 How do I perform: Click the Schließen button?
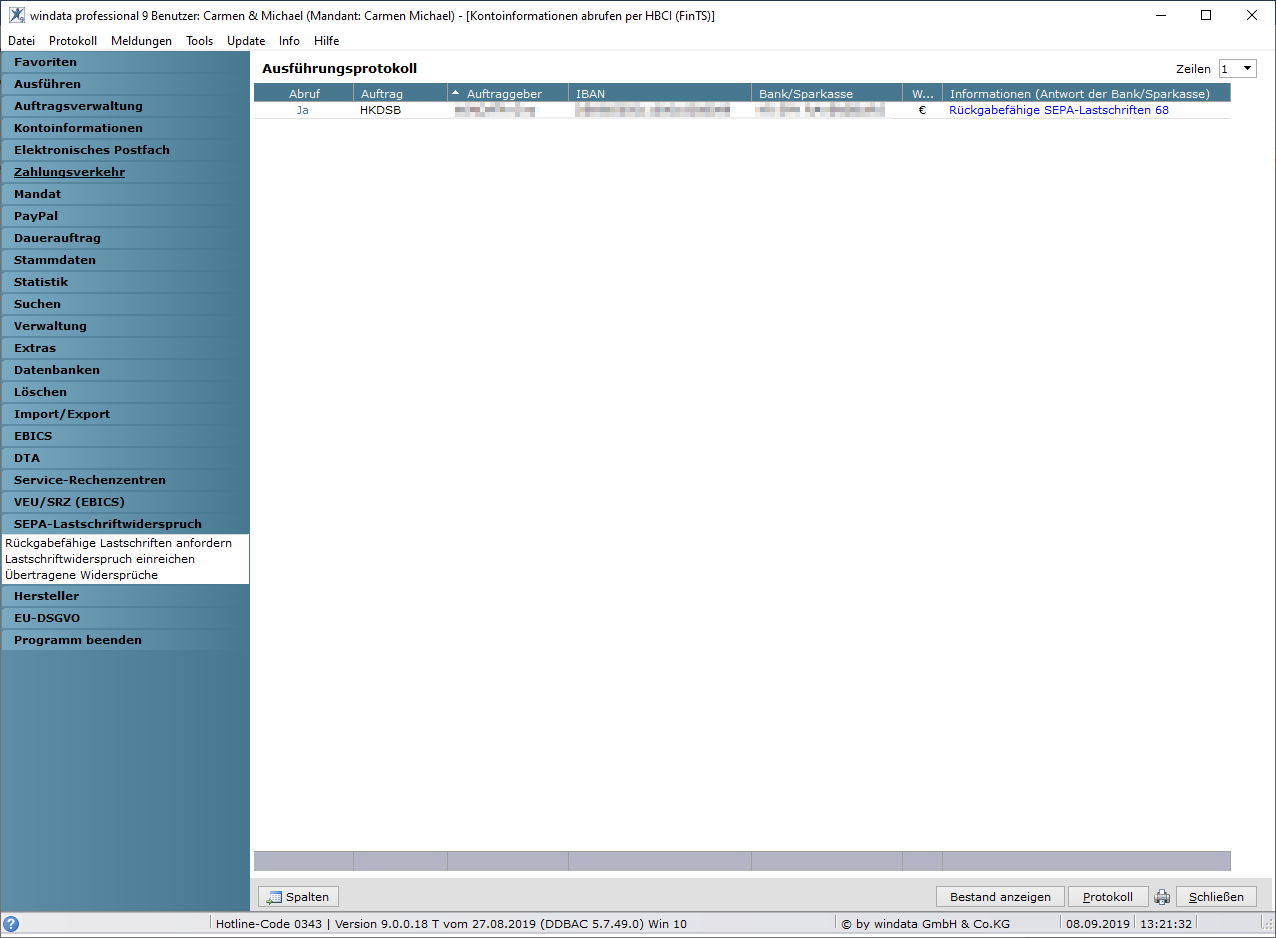point(1216,897)
